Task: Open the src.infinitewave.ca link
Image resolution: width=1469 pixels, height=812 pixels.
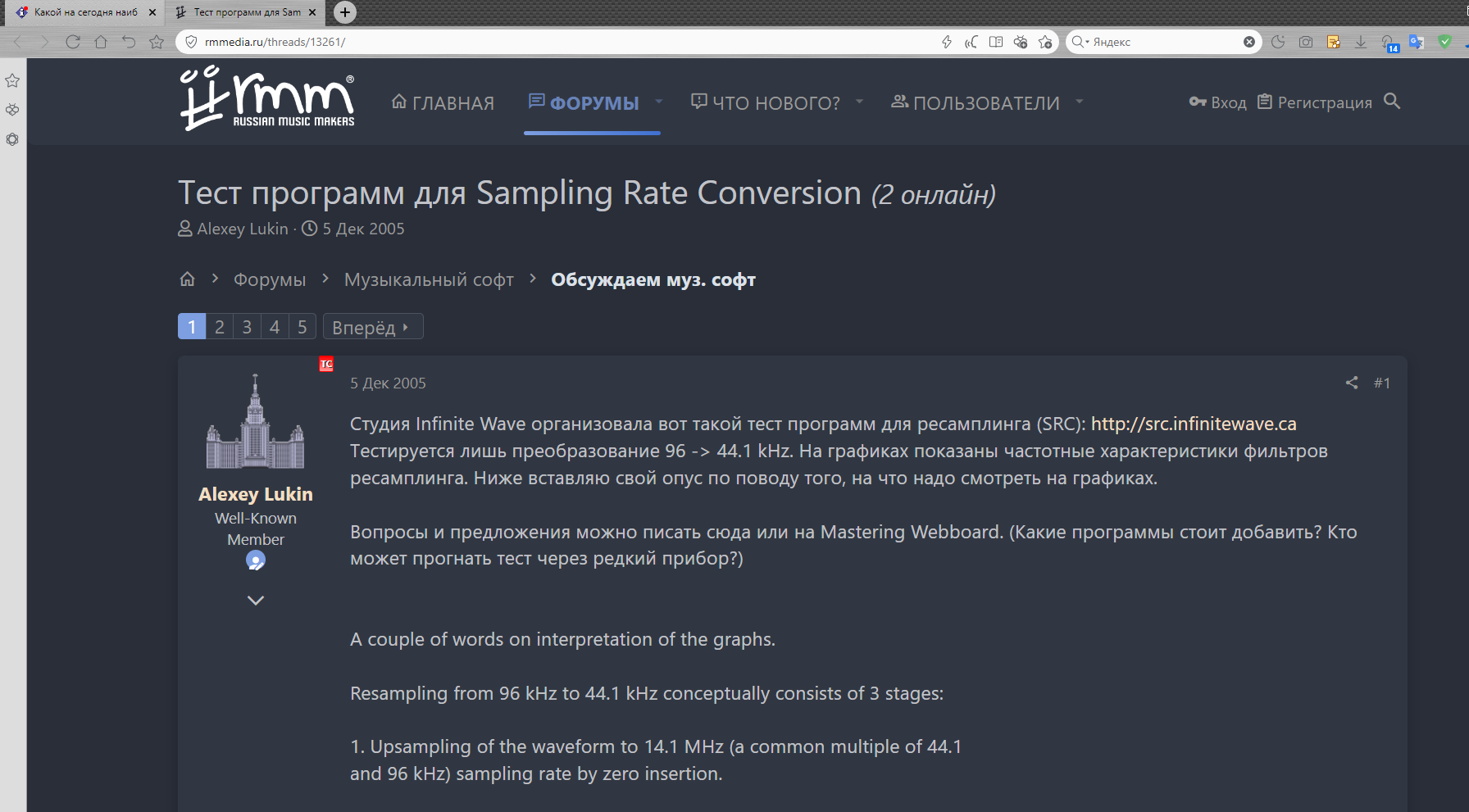Action: tap(1194, 424)
